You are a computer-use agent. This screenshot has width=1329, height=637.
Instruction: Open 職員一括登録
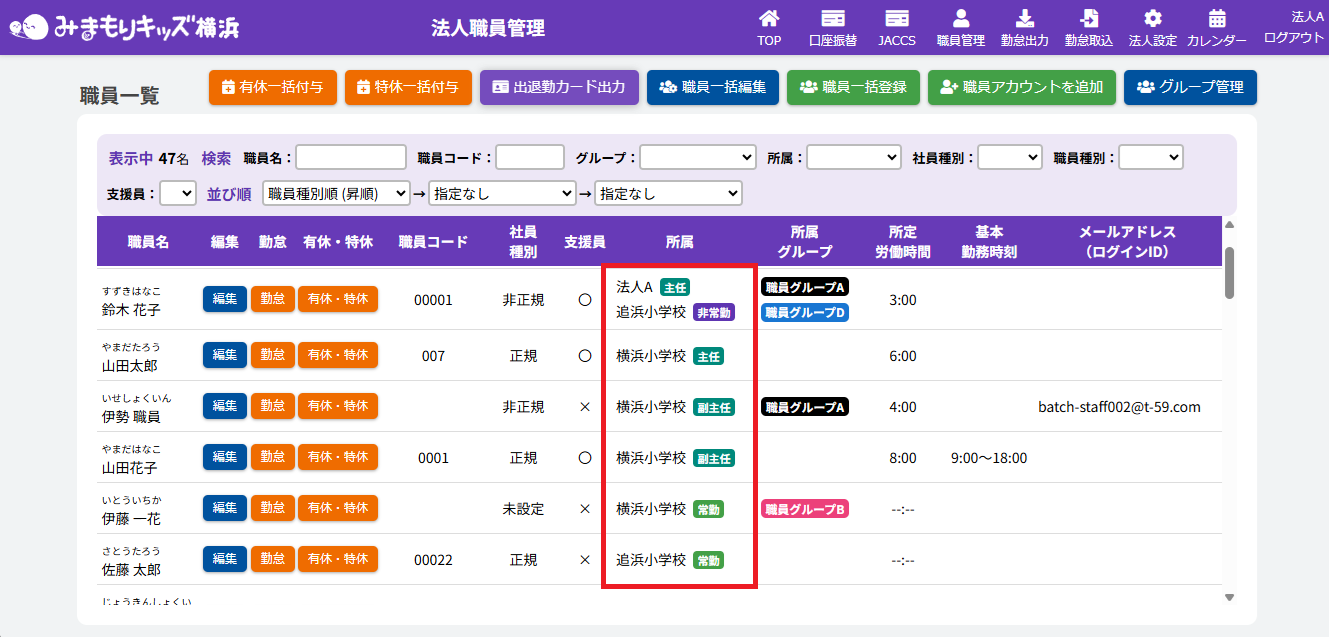pyautogui.click(x=853, y=87)
